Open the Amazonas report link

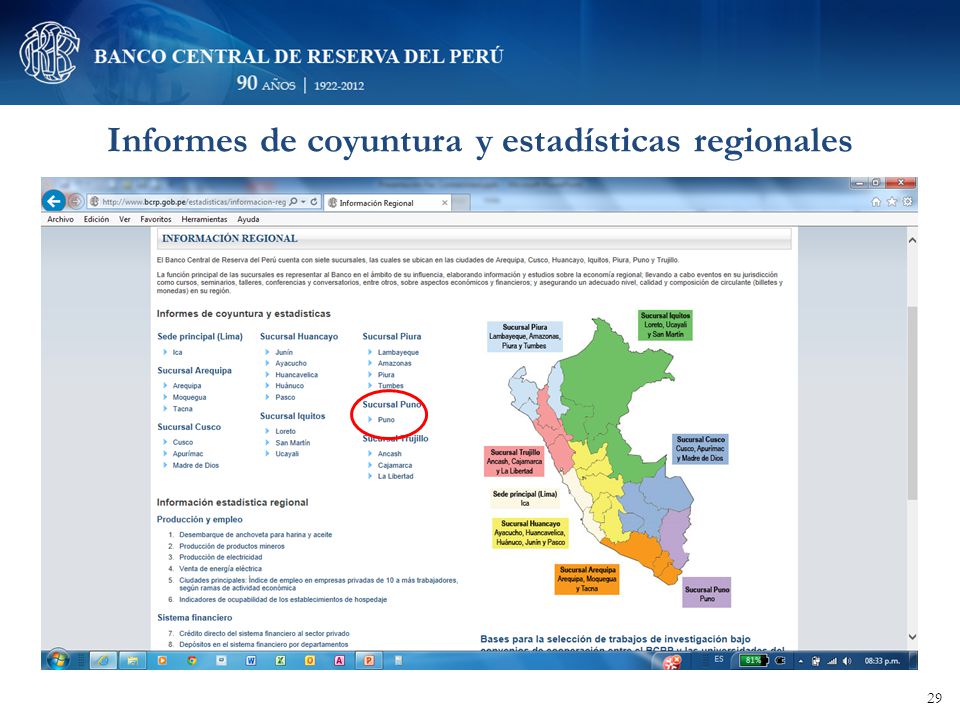394,364
